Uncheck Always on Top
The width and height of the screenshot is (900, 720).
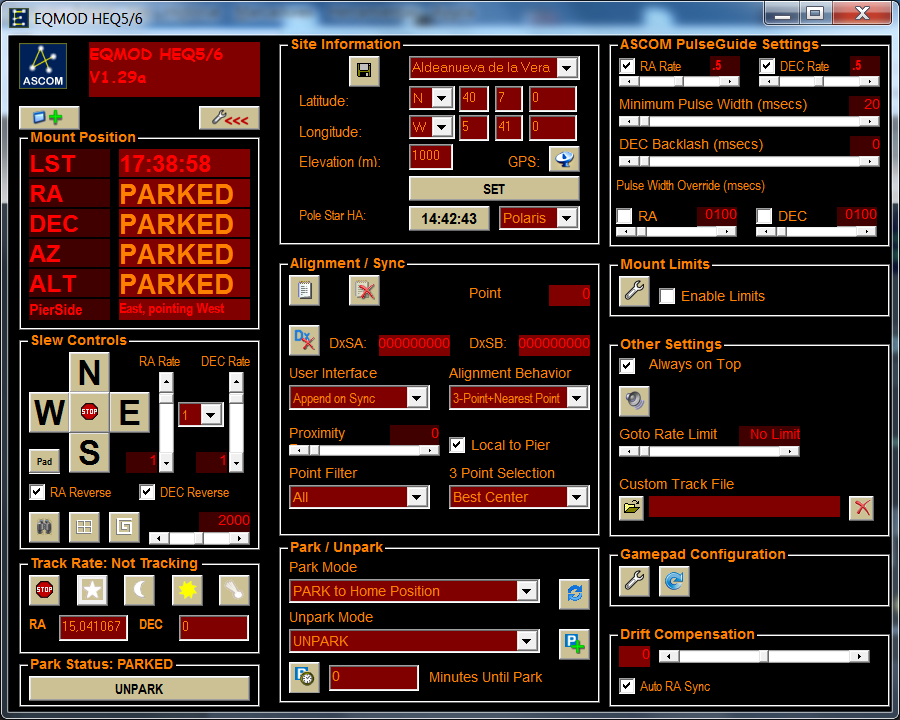(627, 365)
